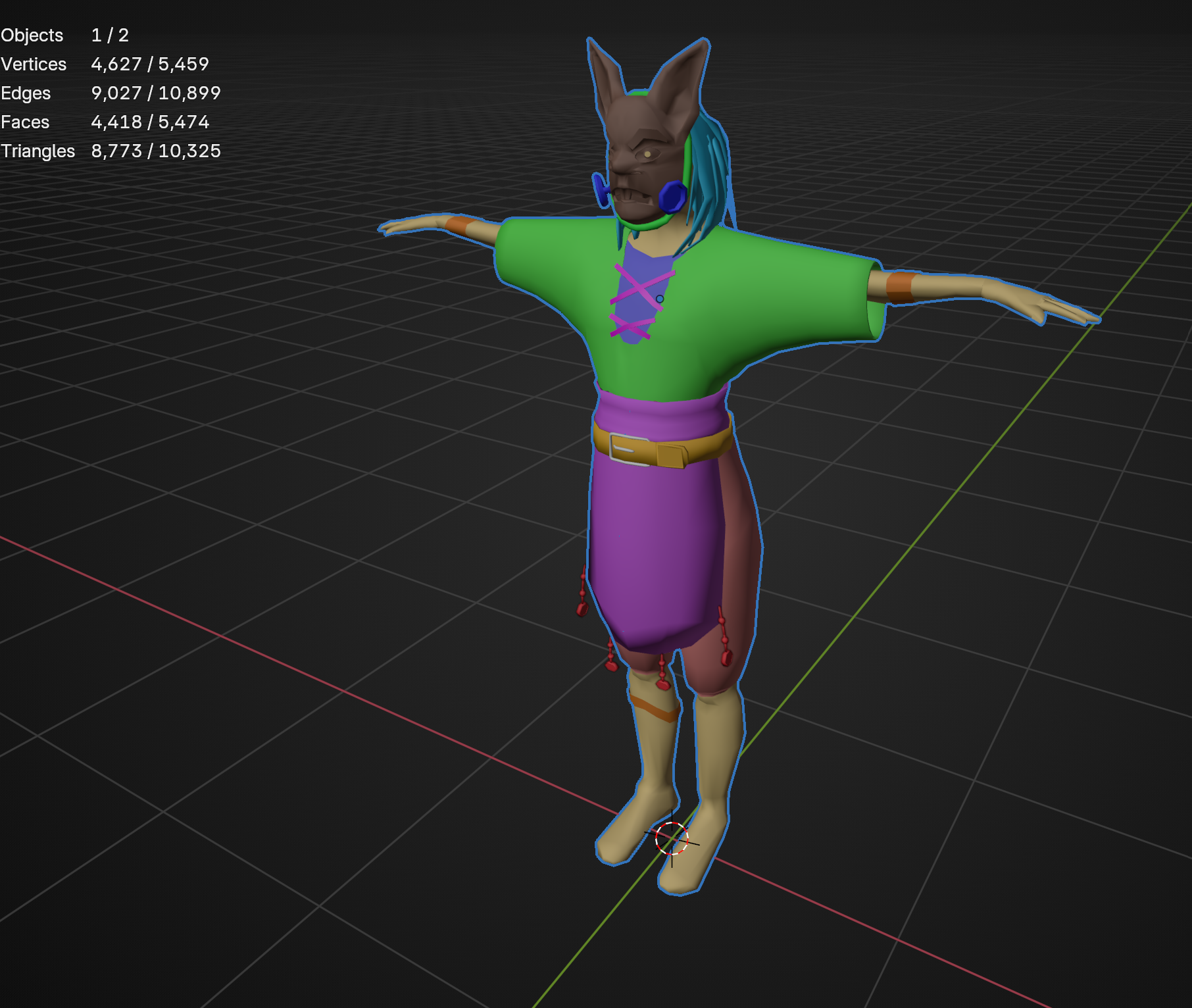Click the "Edges" statistics label

26,93
